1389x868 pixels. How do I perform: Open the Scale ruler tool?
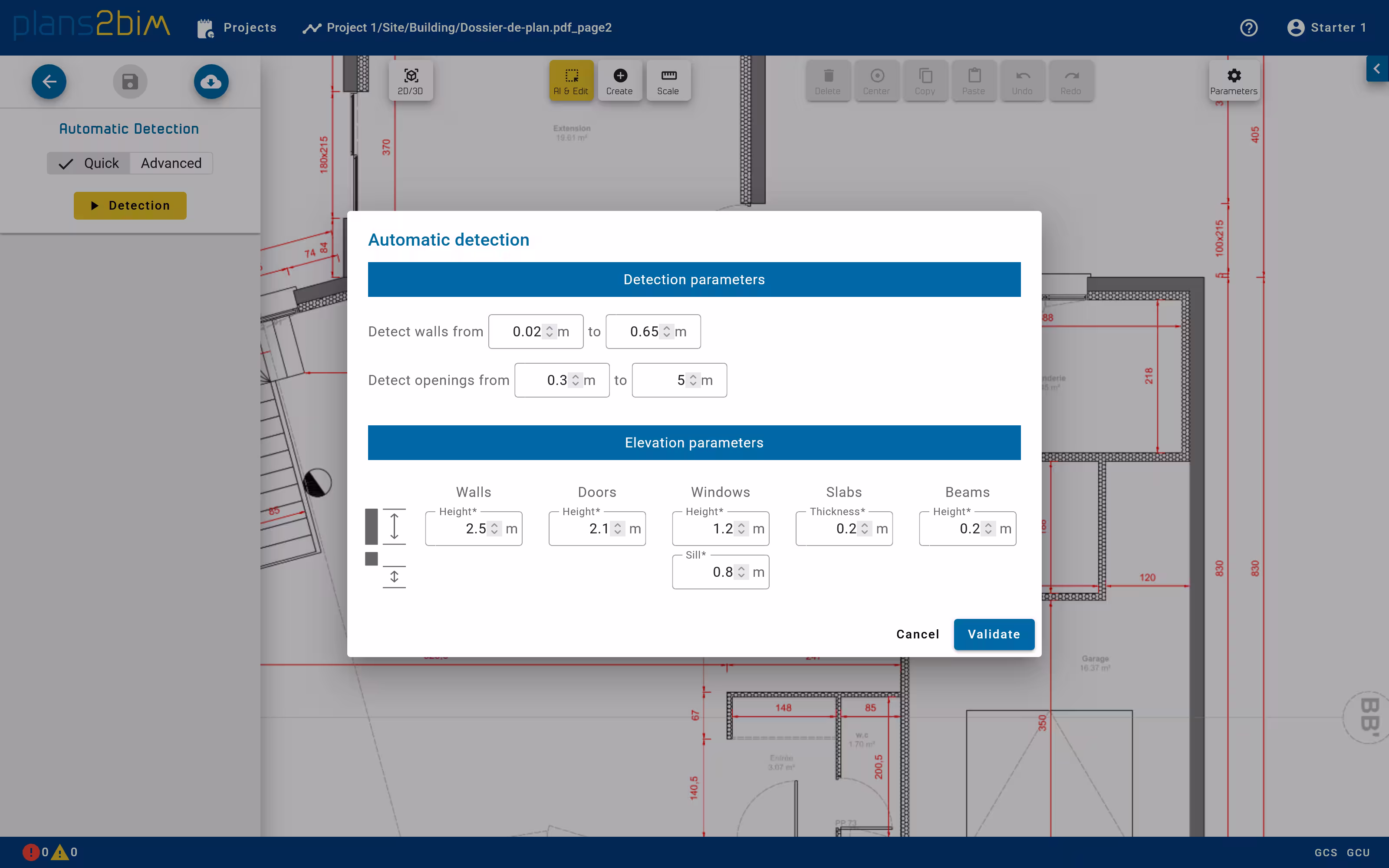click(x=668, y=80)
